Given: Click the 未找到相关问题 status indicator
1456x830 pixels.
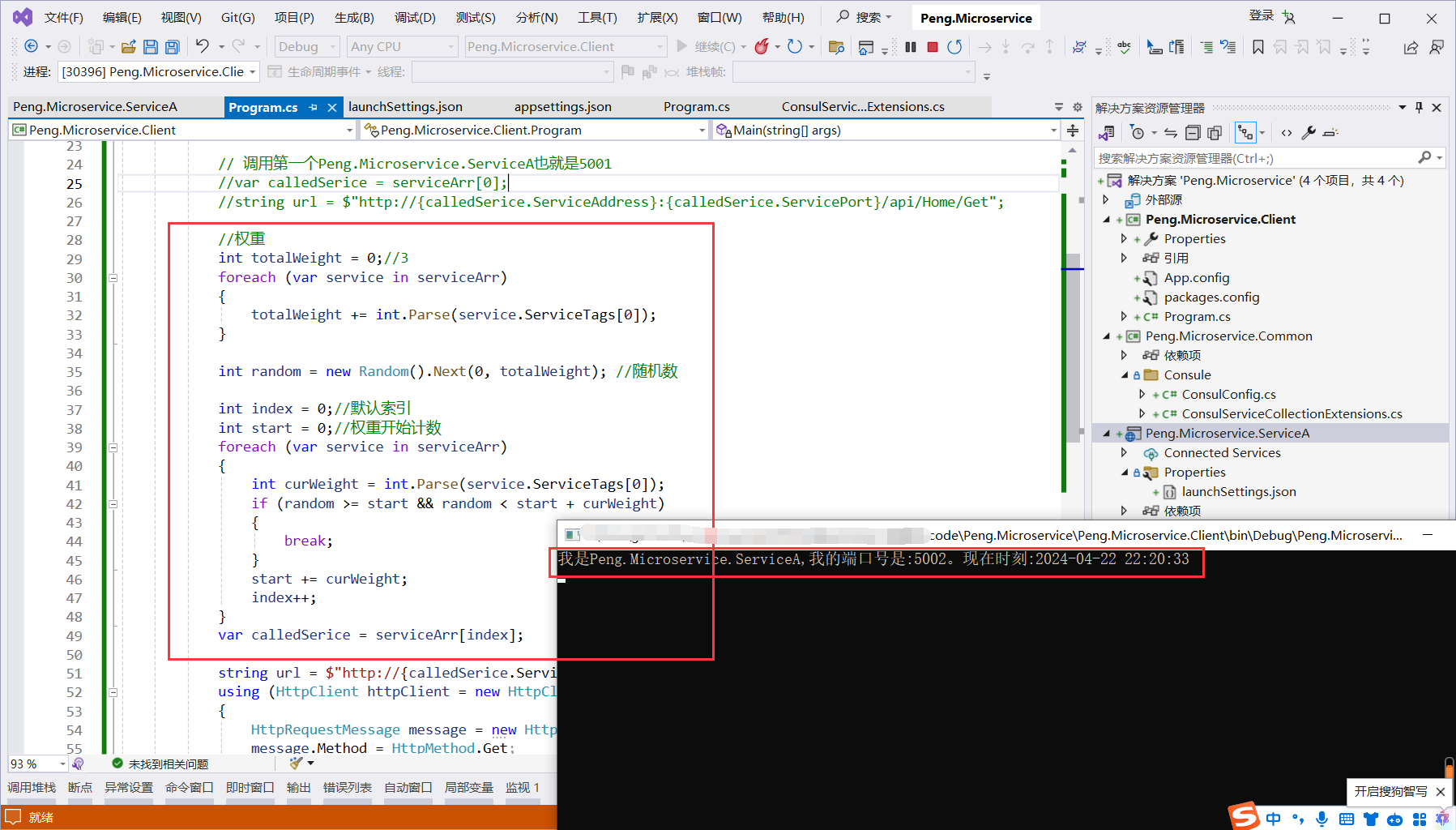Looking at the screenshot, I should (x=160, y=764).
